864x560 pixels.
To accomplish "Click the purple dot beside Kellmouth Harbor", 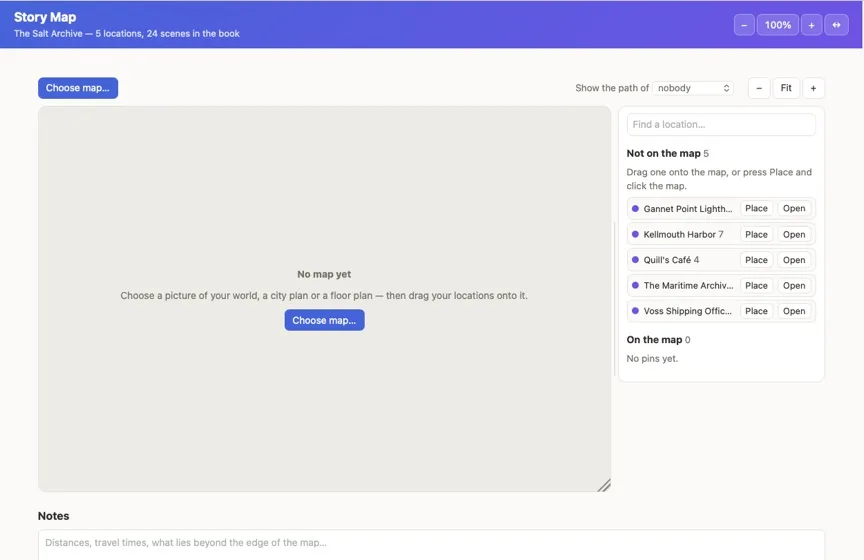I will coord(635,234).
